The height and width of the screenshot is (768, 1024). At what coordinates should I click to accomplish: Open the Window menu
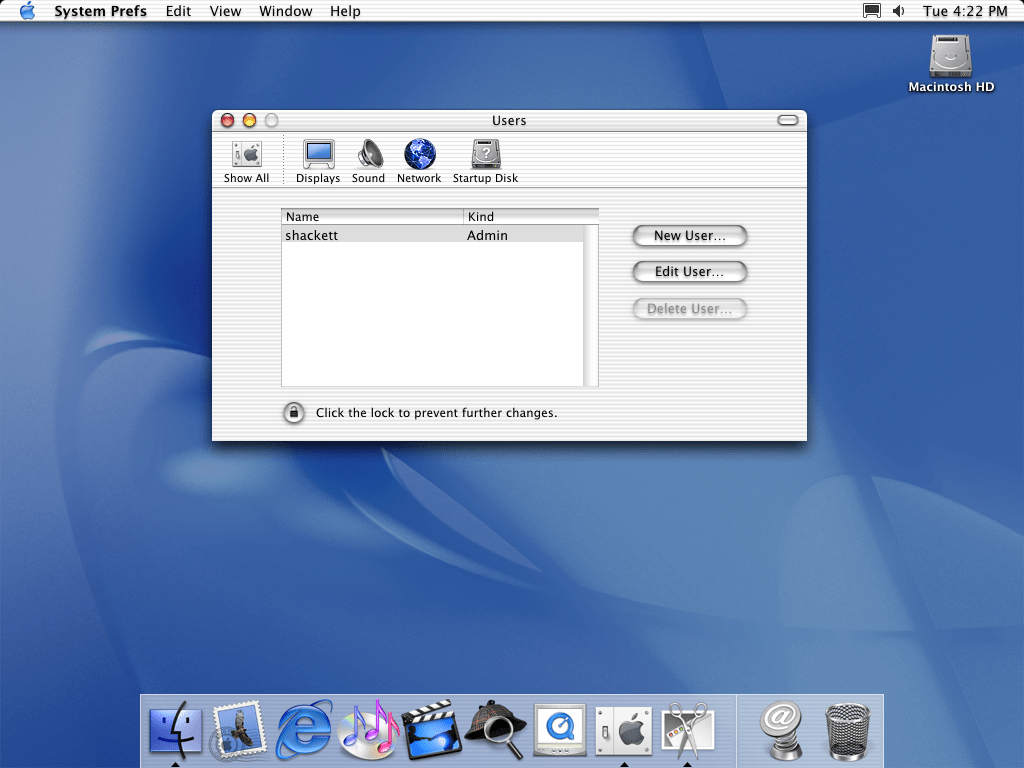coord(285,11)
